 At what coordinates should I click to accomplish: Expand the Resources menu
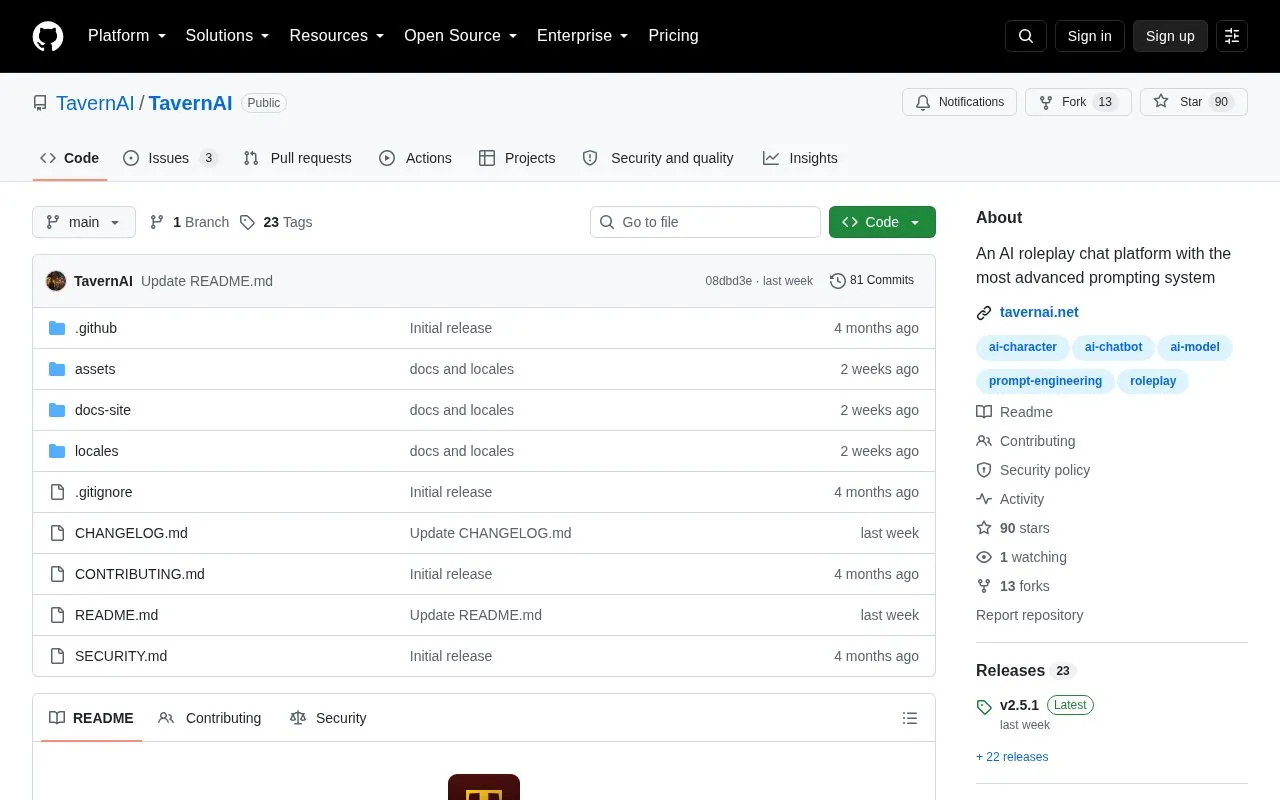click(x=337, y=36)
